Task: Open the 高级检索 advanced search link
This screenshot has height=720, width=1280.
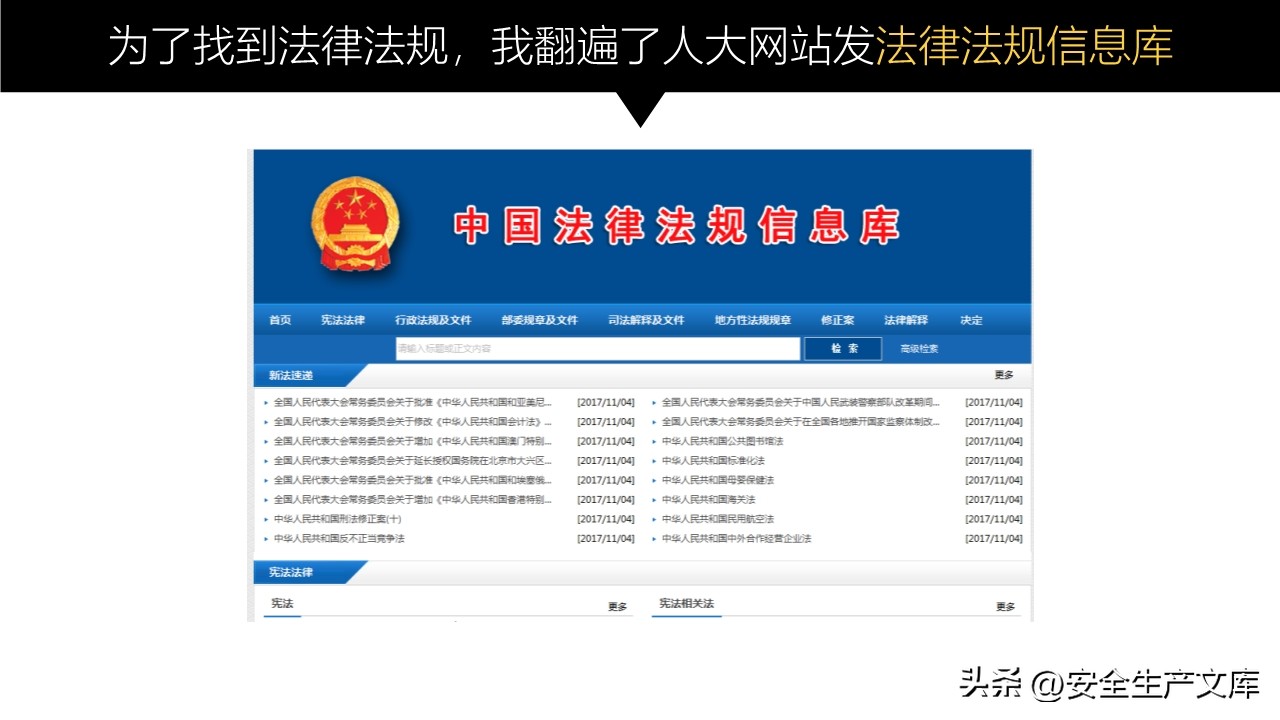Action: click(919, 349)
